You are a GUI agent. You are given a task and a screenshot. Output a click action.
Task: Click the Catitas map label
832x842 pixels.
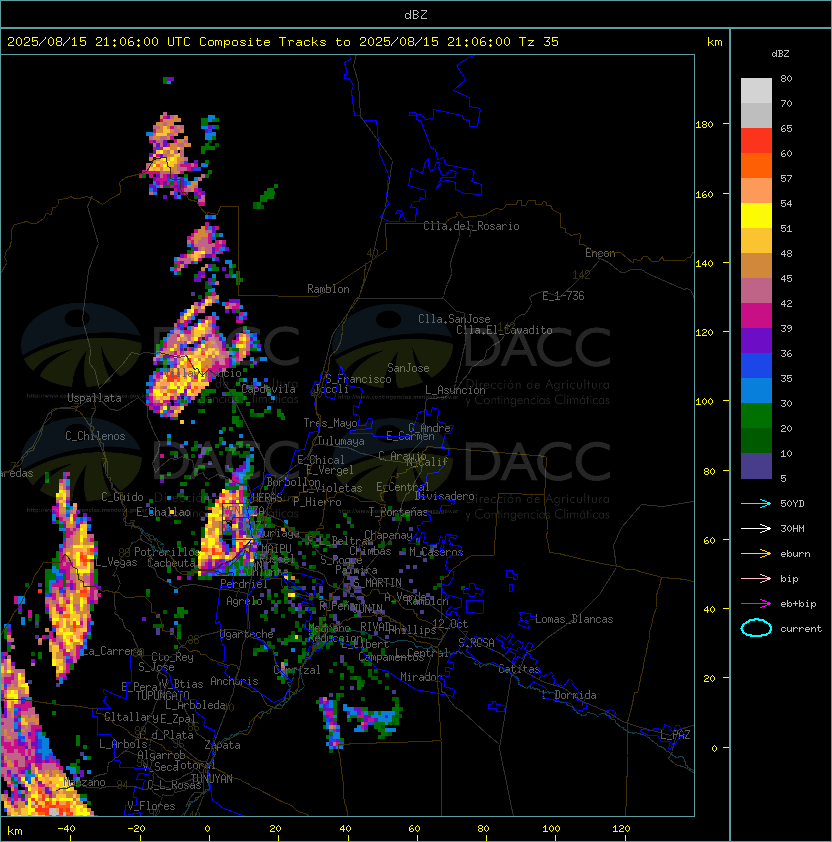pos(519,669)
